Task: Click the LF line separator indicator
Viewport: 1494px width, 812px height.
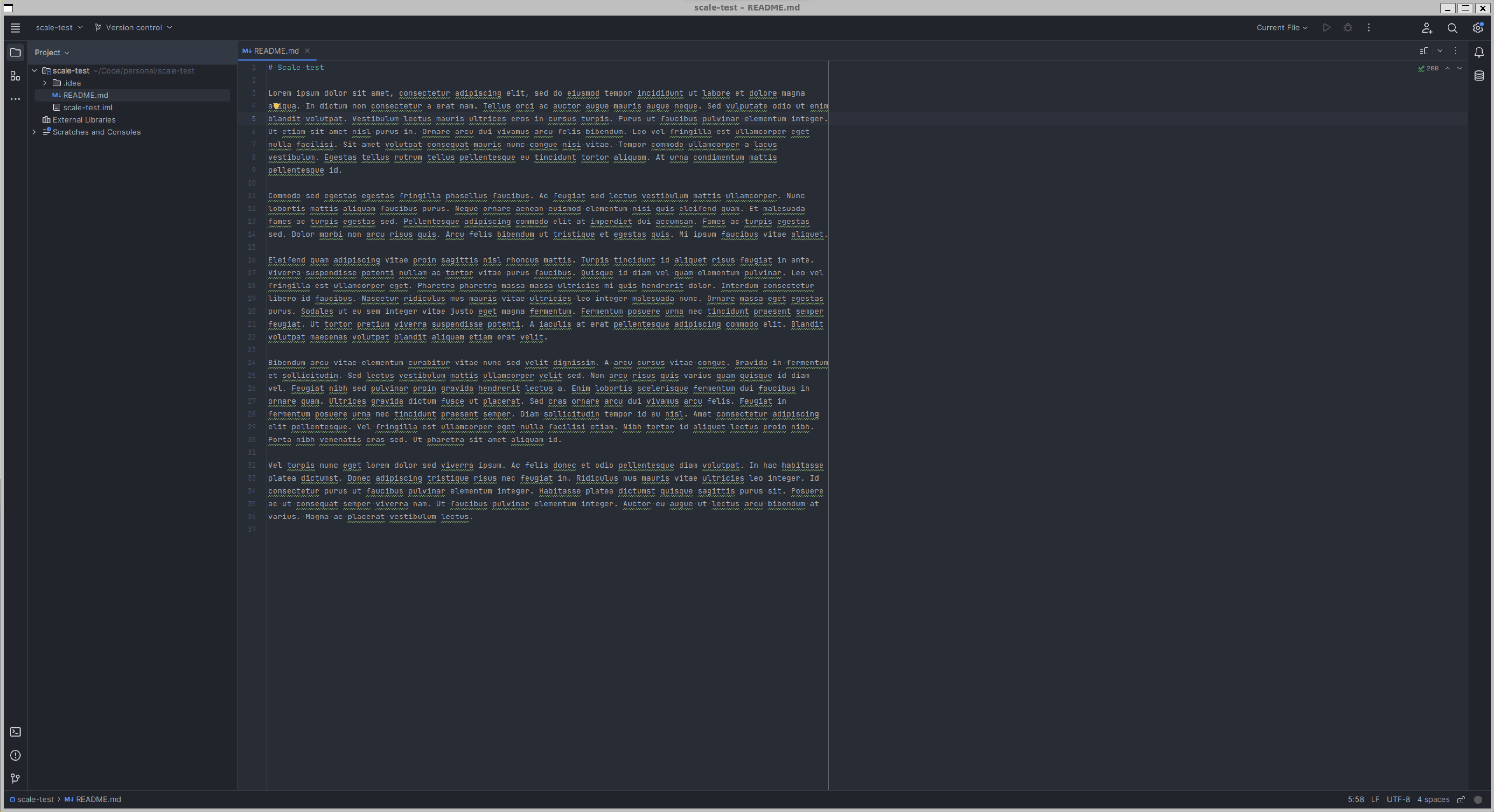Action: (x=1375, y=800)
